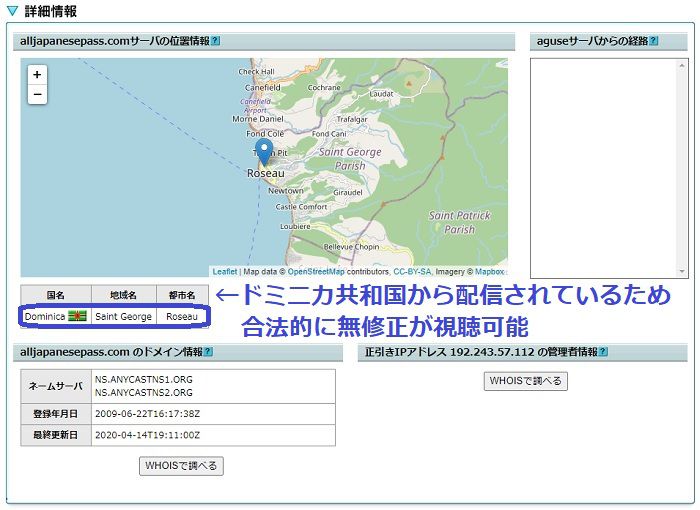Click the Trafalgar label on the map
This screenshot has height=510, width=700.
coord(352,119)
